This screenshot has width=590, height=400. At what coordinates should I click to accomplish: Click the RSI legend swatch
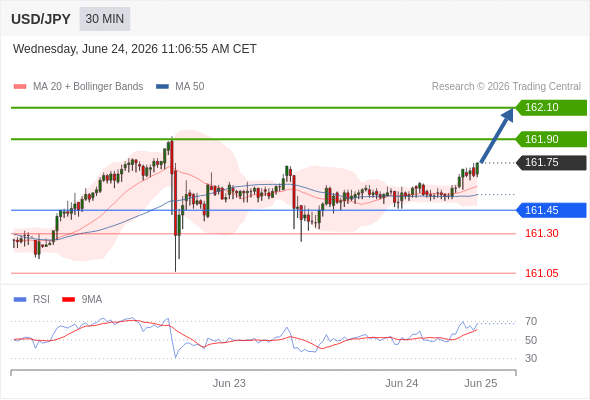click(x=20, y=300)
